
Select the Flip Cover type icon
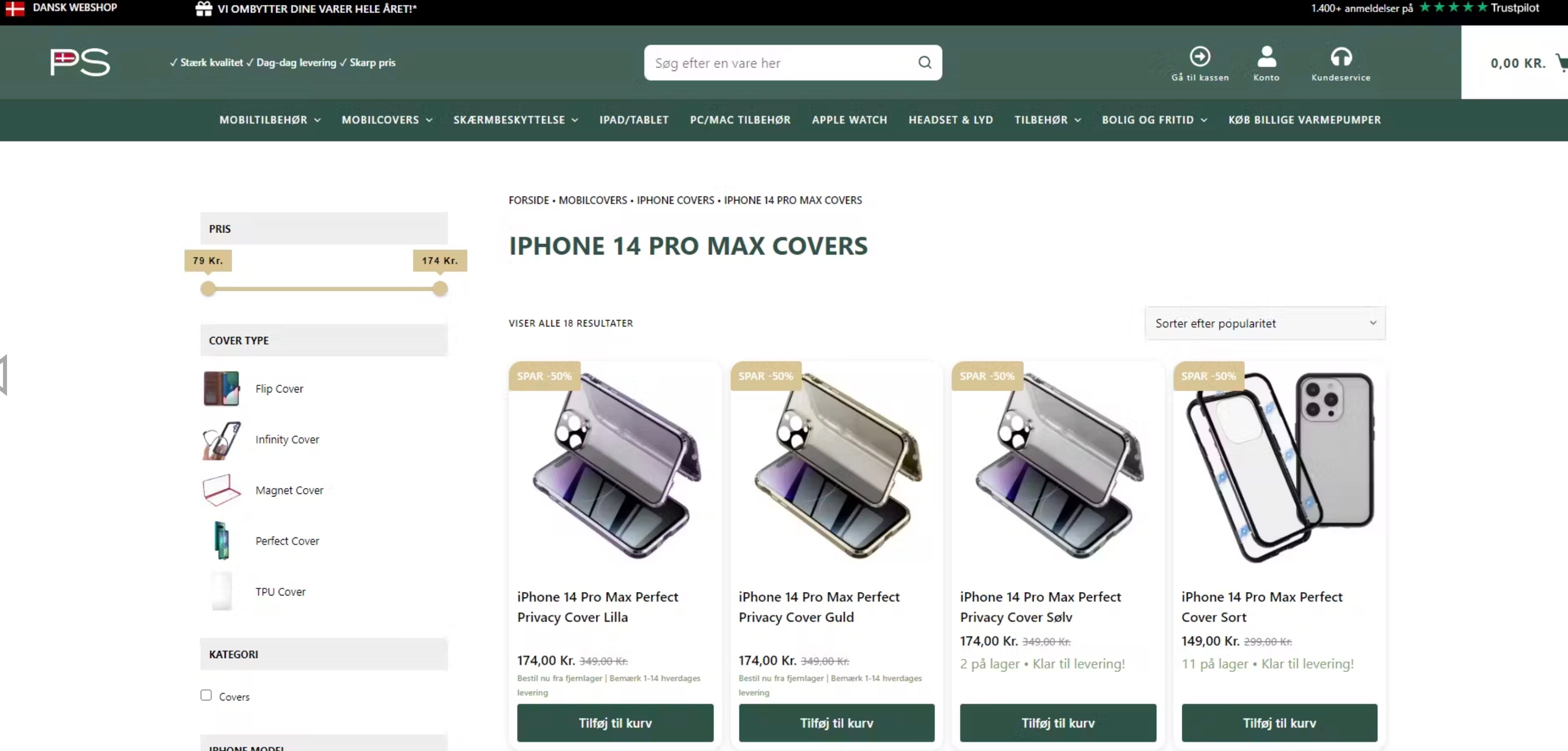pos(221,388)
